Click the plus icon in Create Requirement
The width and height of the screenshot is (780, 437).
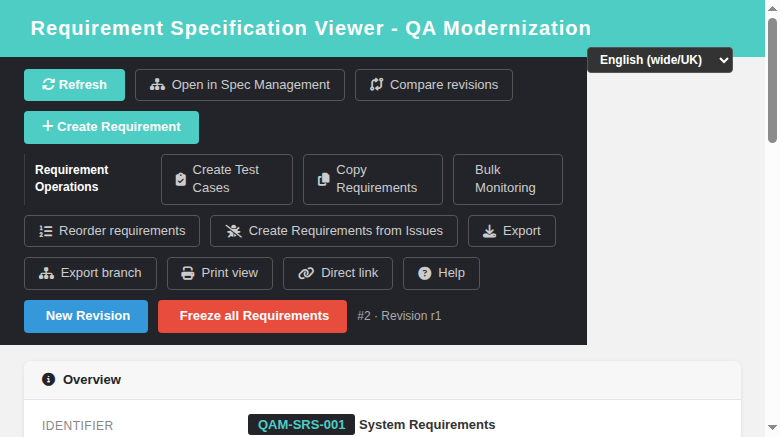(48, 126)
